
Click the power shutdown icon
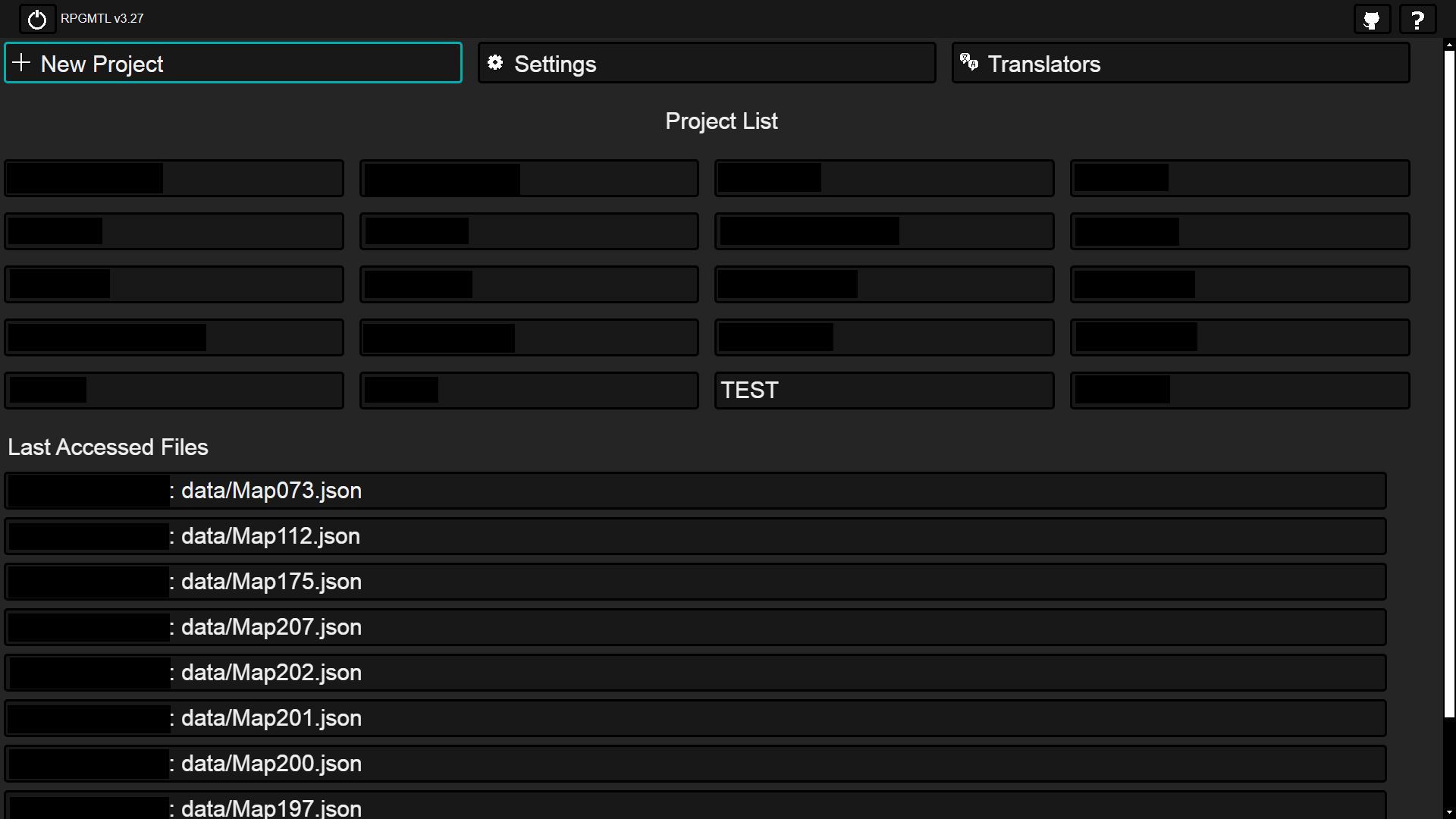click(37, 20)
